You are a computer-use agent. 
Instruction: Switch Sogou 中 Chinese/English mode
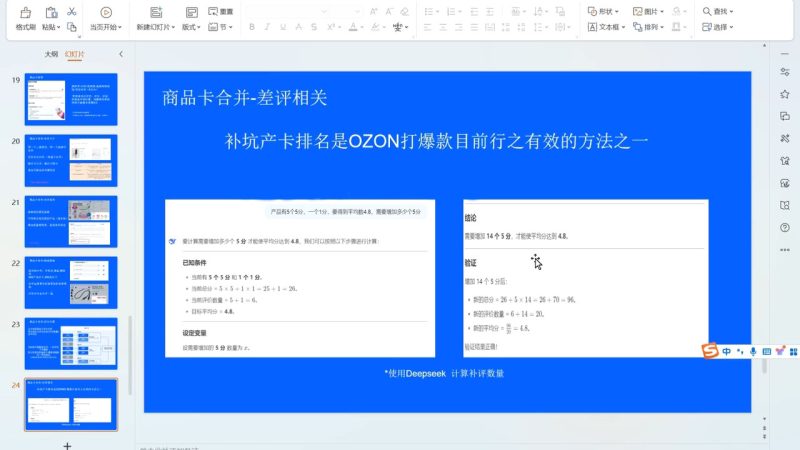(x=727, y=352)
